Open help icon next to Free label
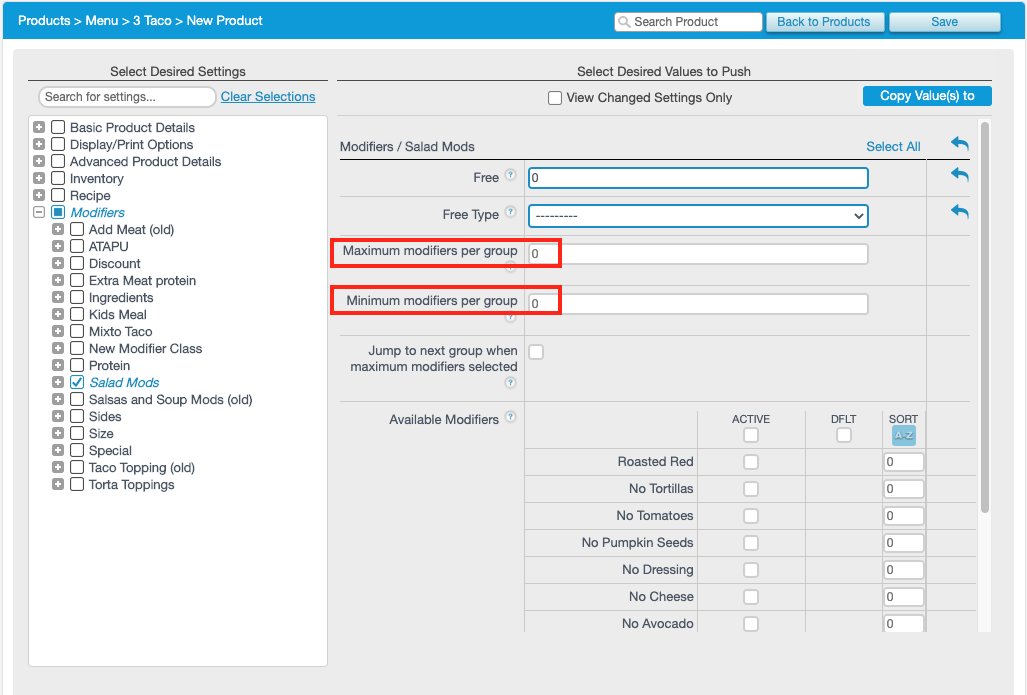 point(510,175)
